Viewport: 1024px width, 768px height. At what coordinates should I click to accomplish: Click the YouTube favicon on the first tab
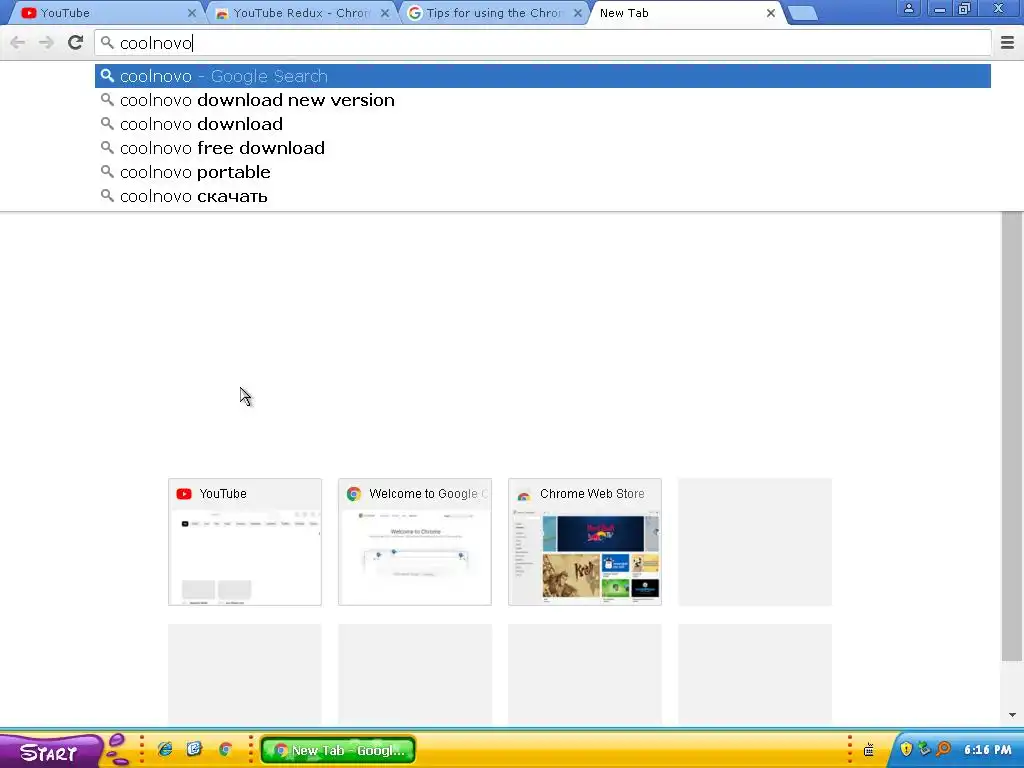coord(29,13)
